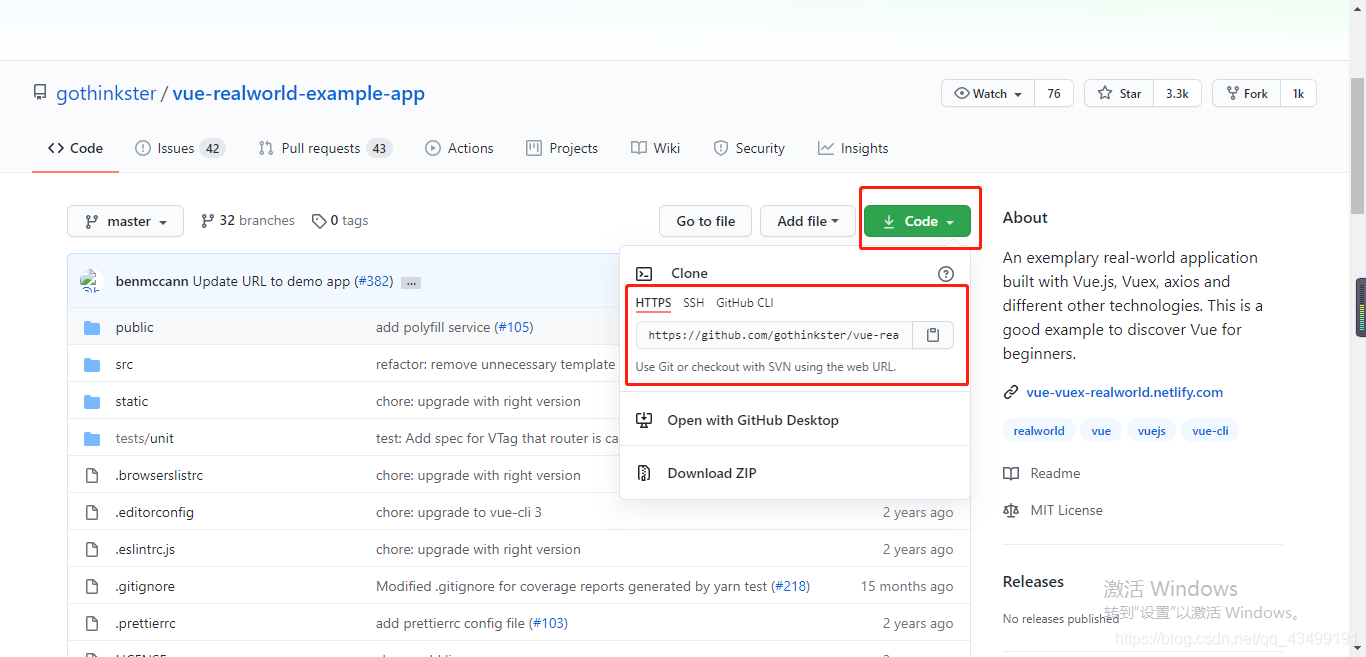Expand commit message ellipsis button

[410, 283]
